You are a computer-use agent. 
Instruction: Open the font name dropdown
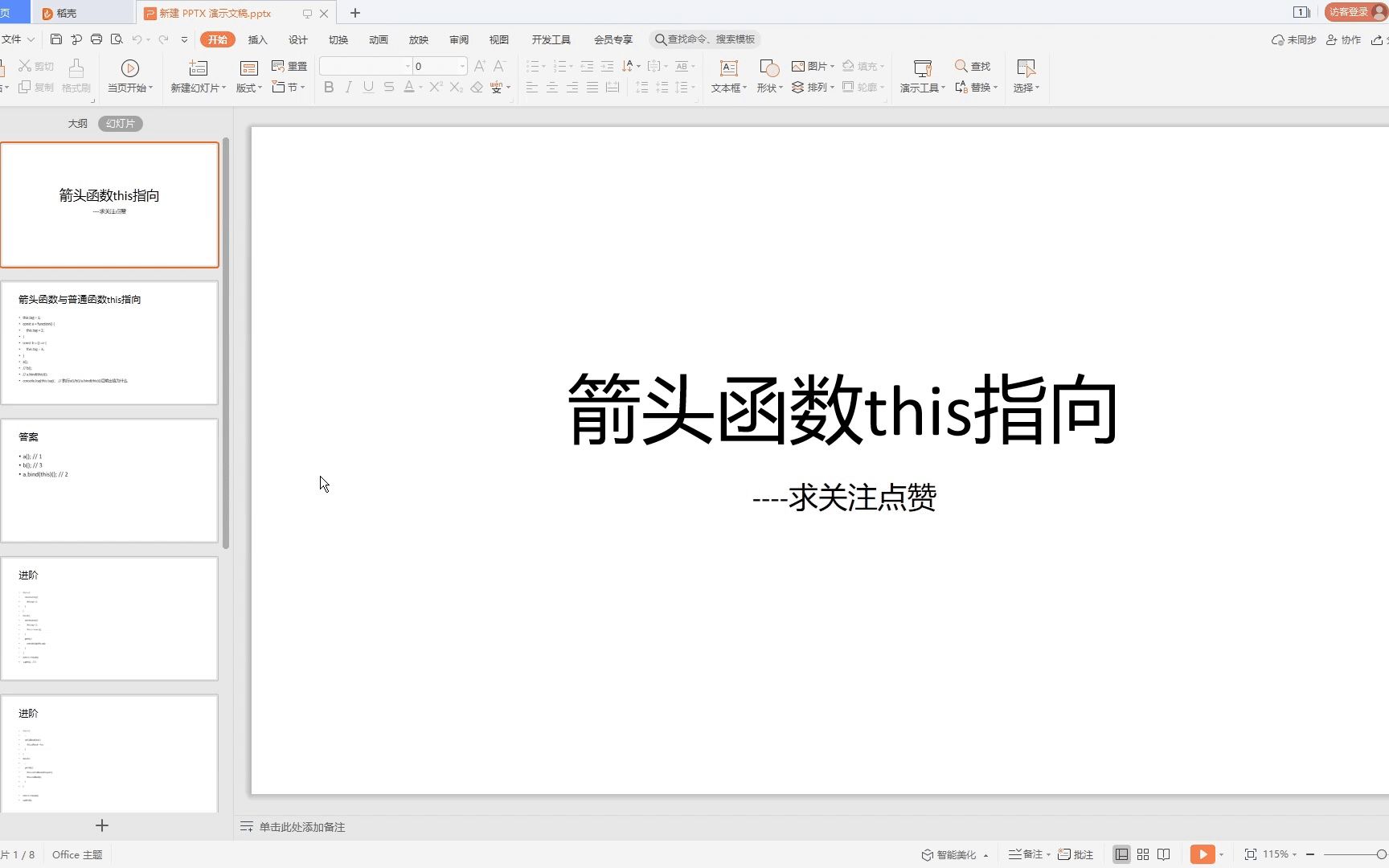click(x=408, y=66)
